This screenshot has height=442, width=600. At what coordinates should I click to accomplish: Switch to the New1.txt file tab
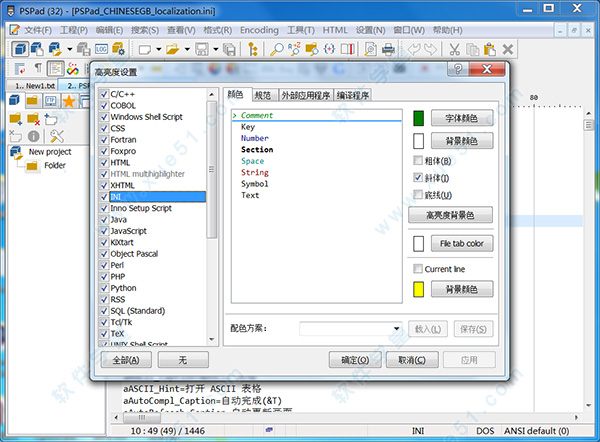[x=35, y=86]
